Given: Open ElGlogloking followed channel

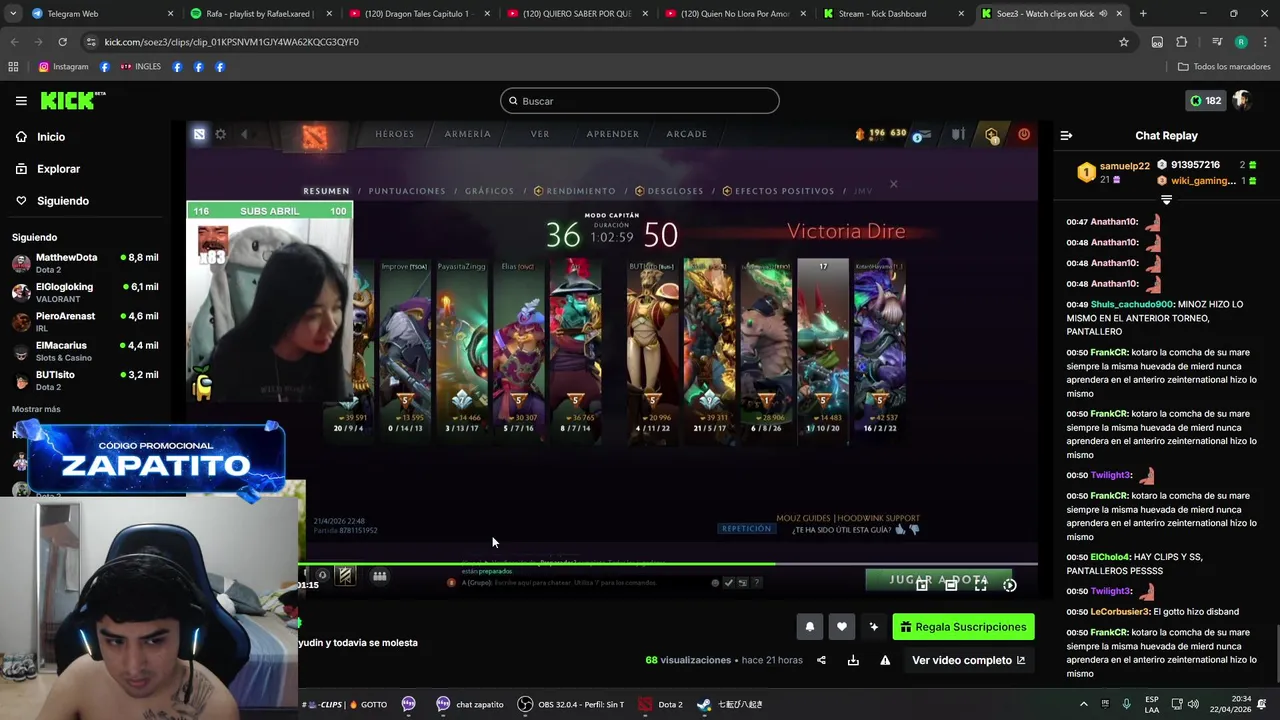Looking at the screenshot, I should click(85, 293).
